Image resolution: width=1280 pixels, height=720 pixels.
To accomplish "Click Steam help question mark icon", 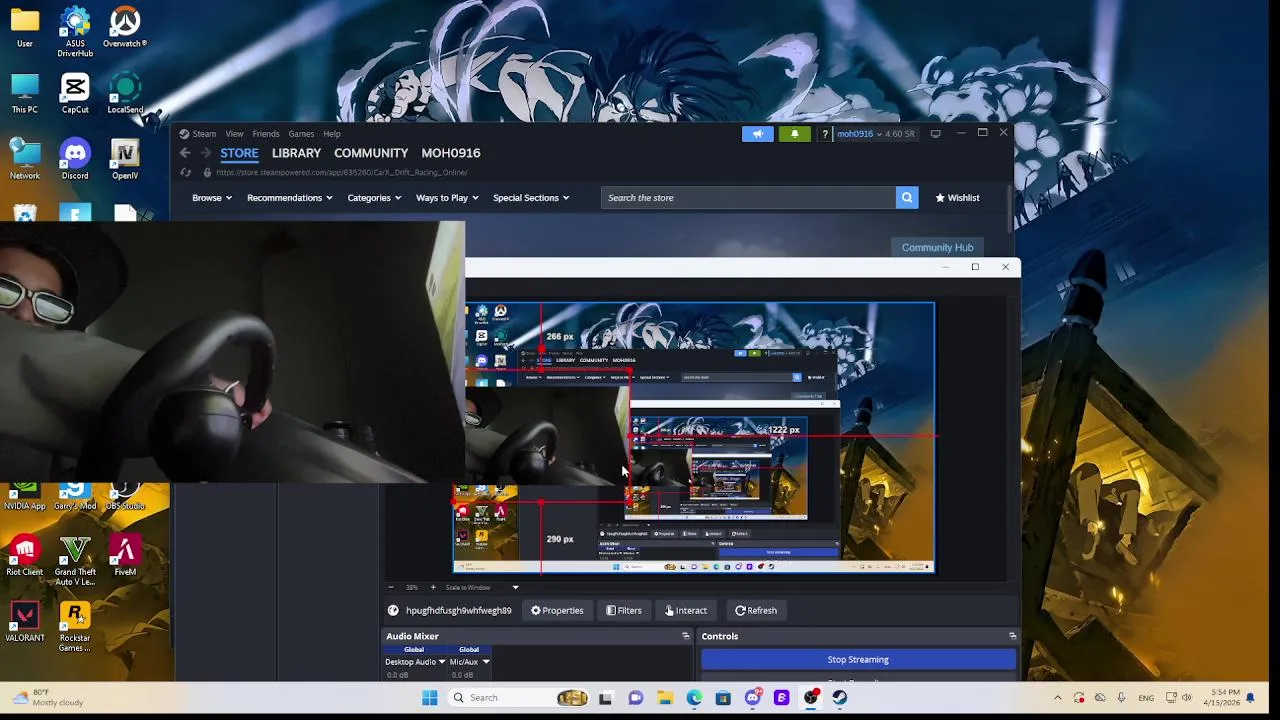I will tap(825, 134).
